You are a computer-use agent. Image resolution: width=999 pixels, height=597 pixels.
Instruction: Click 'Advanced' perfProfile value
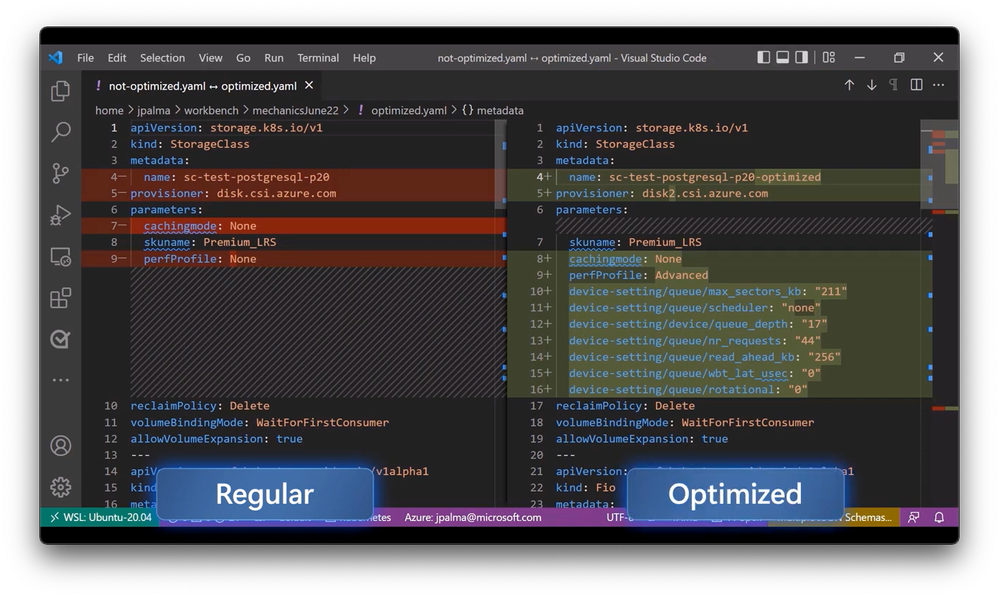(x=681, y=275)
